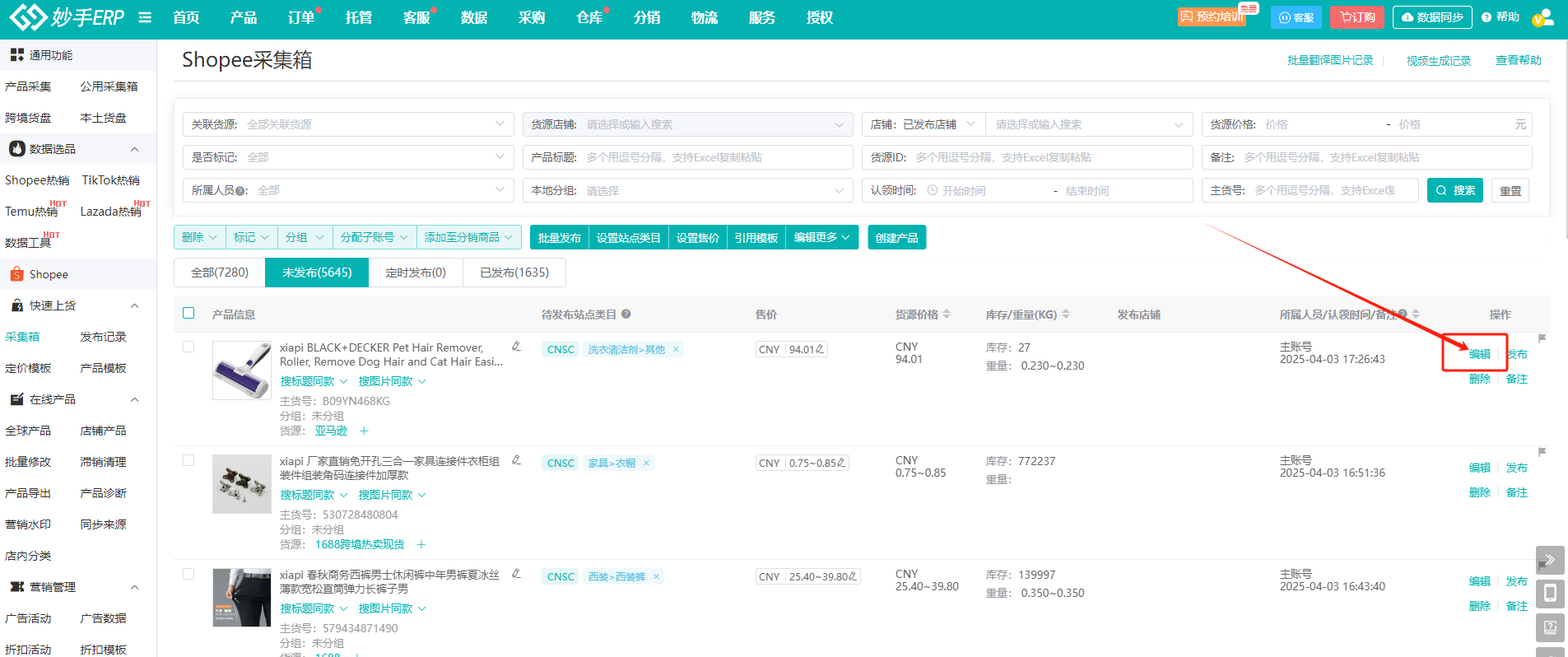Click the hamburger menu icon beside the 妙手ERP logo
Viewport: 1568px width, 657px height.
tap(145, 17)
